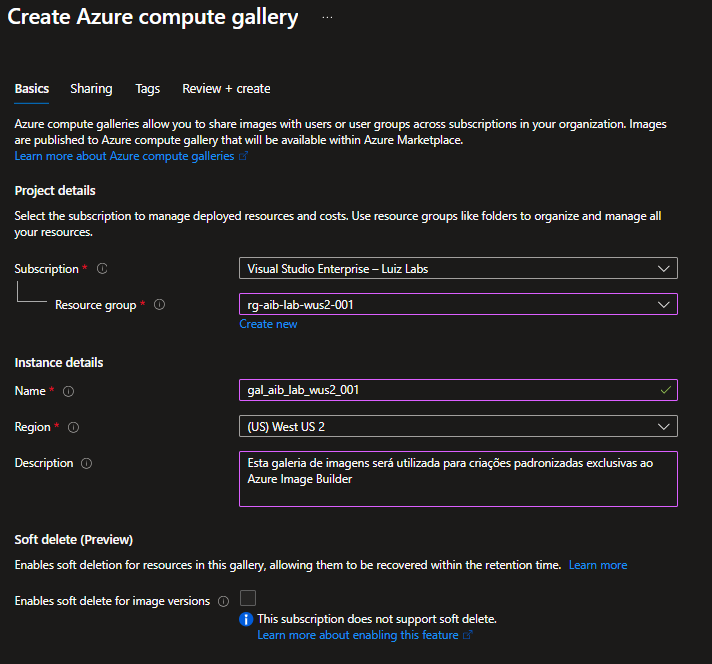
Task: Click the soft delete image versions info icon
Action: tap(223, 601)
